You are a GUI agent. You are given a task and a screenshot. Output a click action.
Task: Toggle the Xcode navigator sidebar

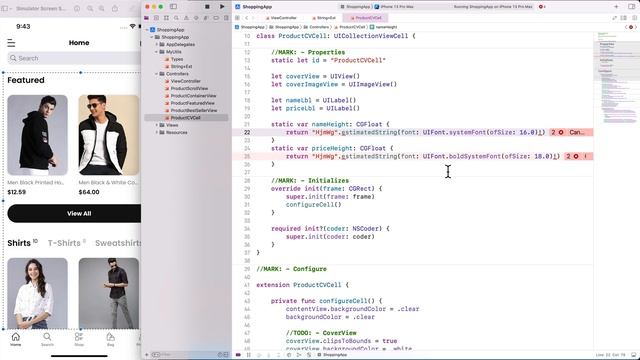point(173,7)
